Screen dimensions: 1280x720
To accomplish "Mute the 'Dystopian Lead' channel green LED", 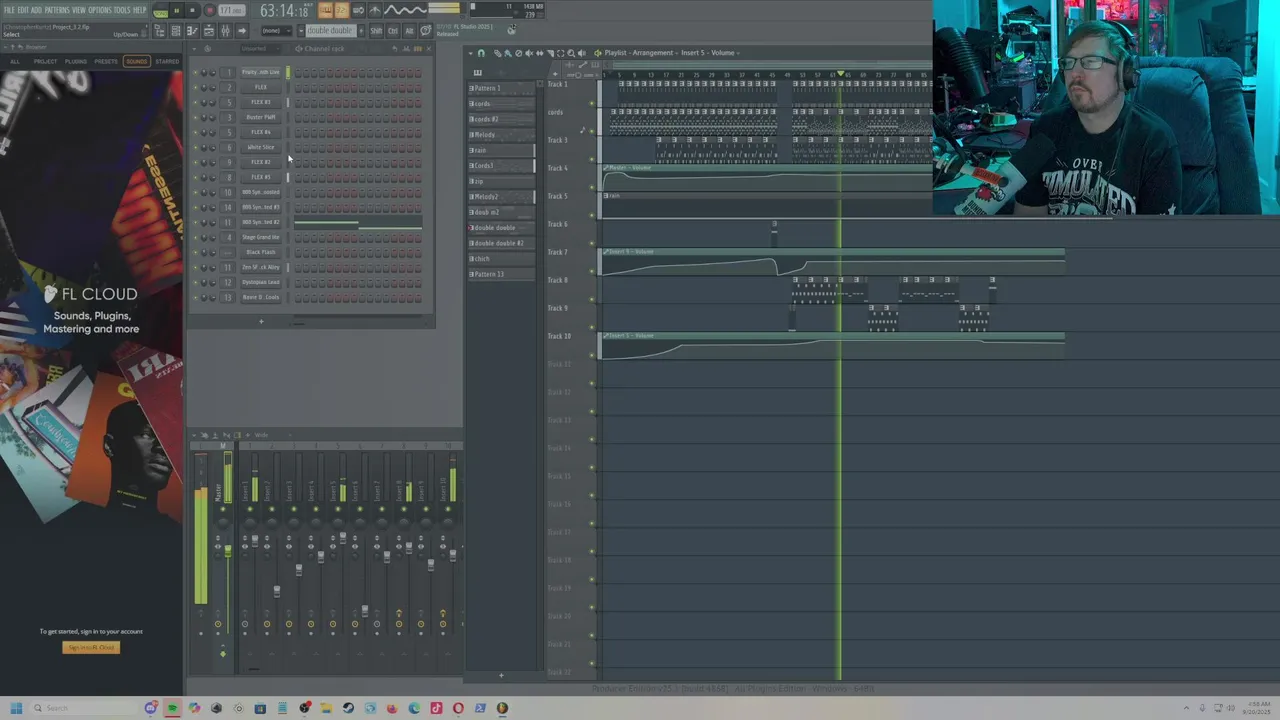I will point(195,282).
